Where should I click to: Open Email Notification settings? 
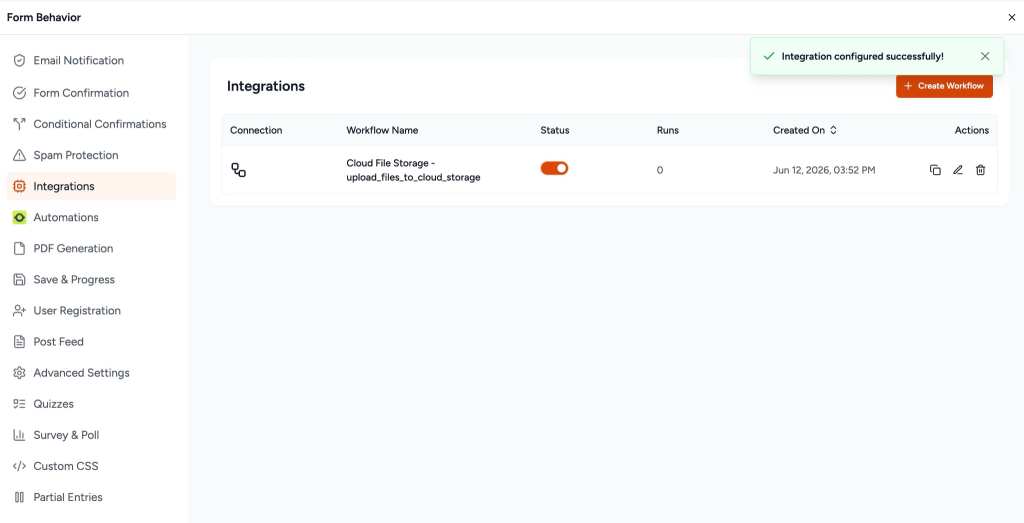click(91, 61)
